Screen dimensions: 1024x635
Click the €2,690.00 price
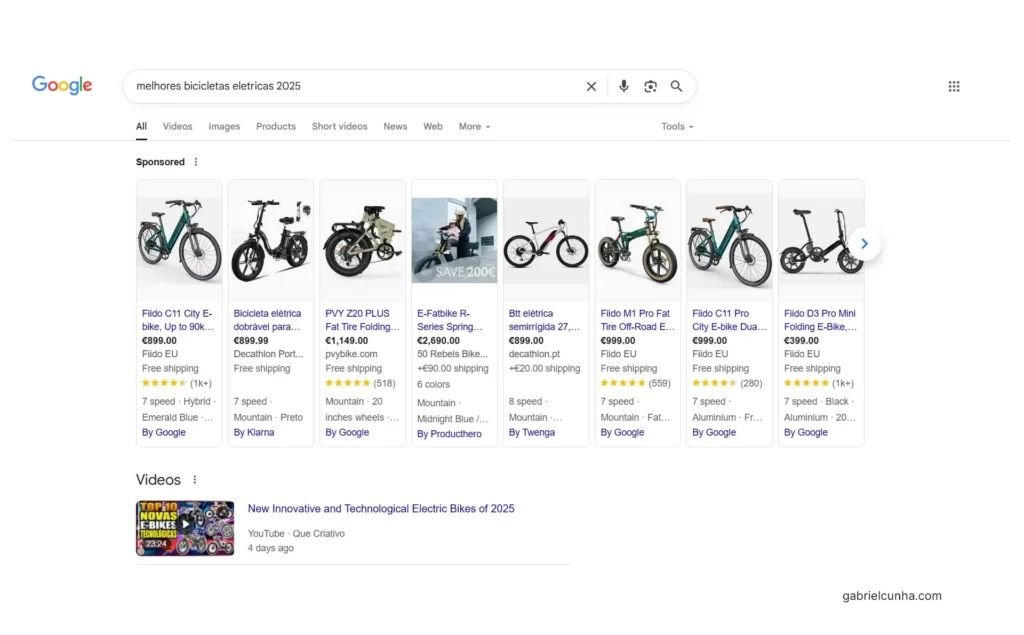click(438, 340)
